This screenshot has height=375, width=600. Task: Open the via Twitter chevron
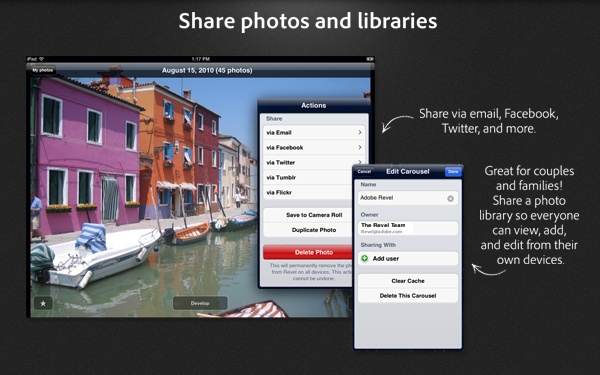point(360,162)
